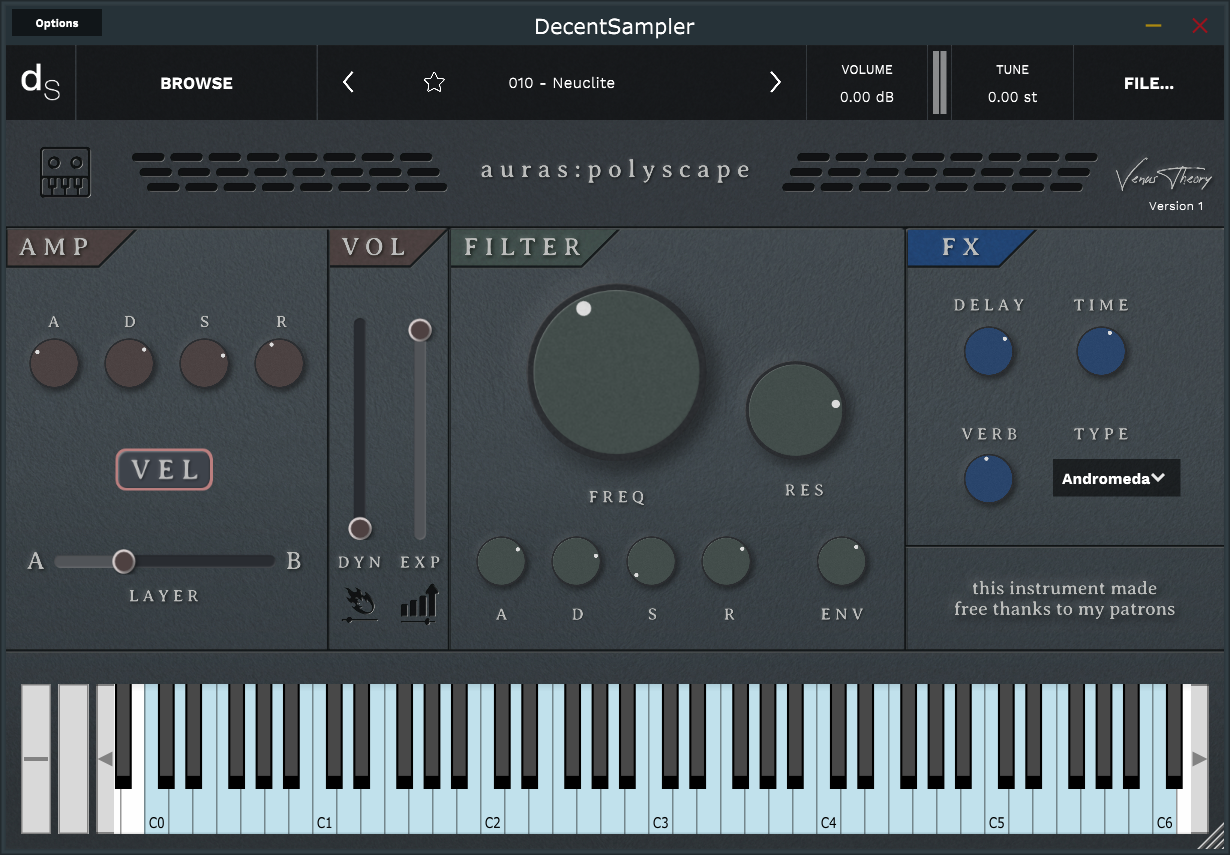Toggle the VEL velocity button
The width and height of the screenshot is (1230, 855).
164,469
